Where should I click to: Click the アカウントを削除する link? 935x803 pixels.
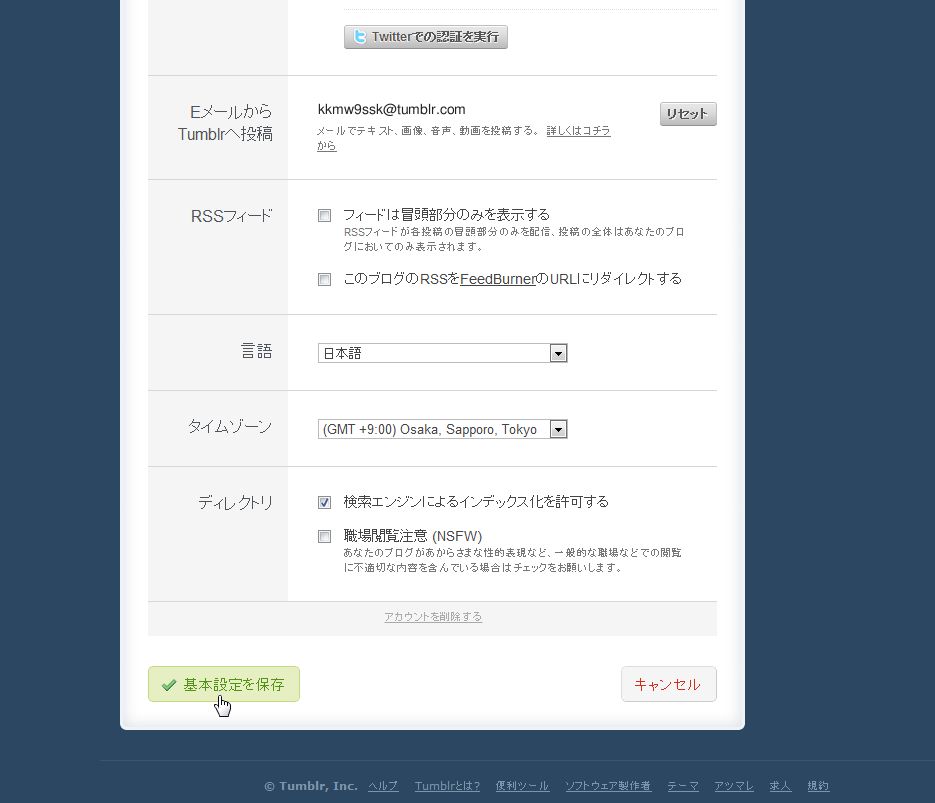click(433, 616)
